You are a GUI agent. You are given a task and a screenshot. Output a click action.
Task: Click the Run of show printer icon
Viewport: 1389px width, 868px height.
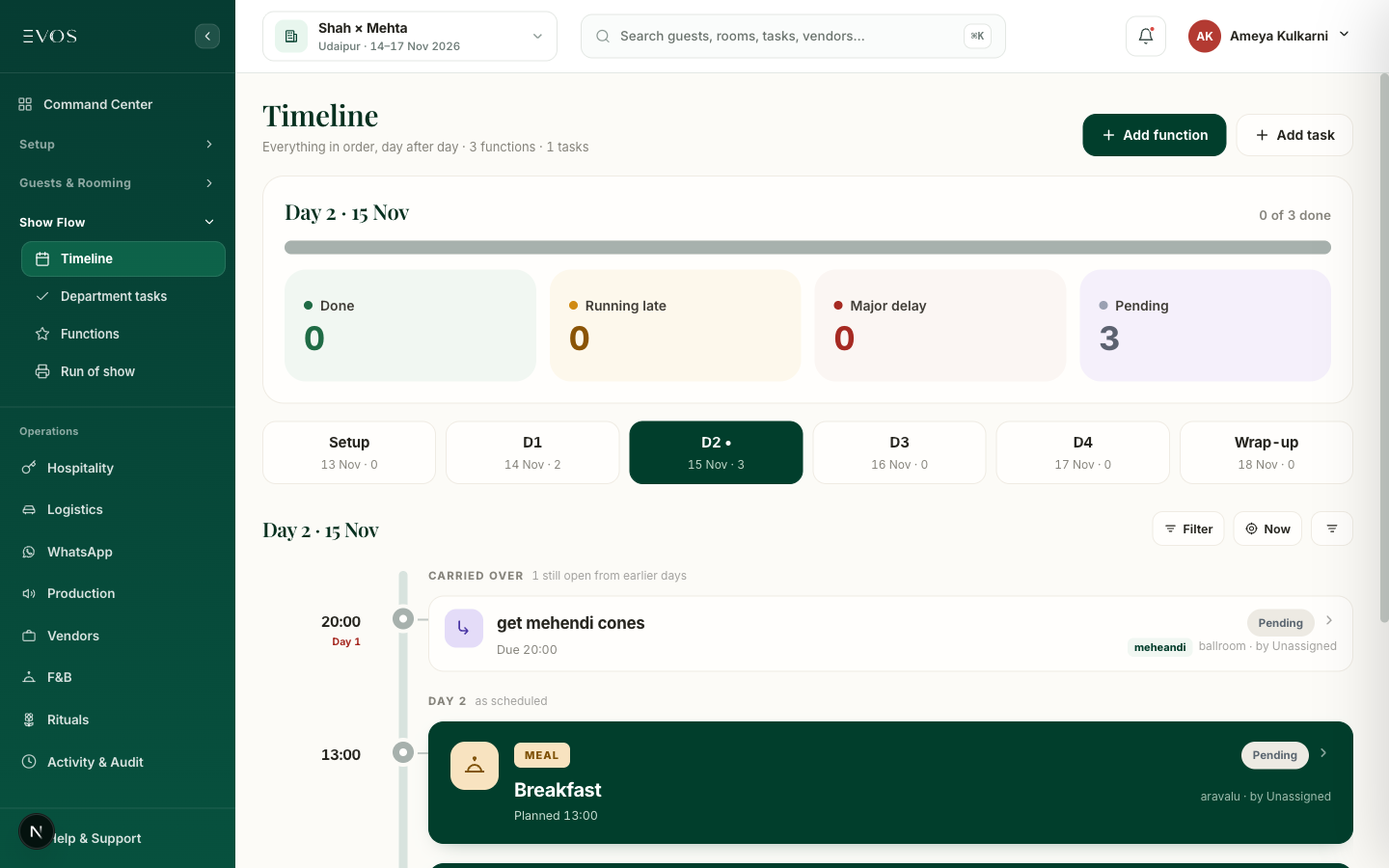point(42,371)
